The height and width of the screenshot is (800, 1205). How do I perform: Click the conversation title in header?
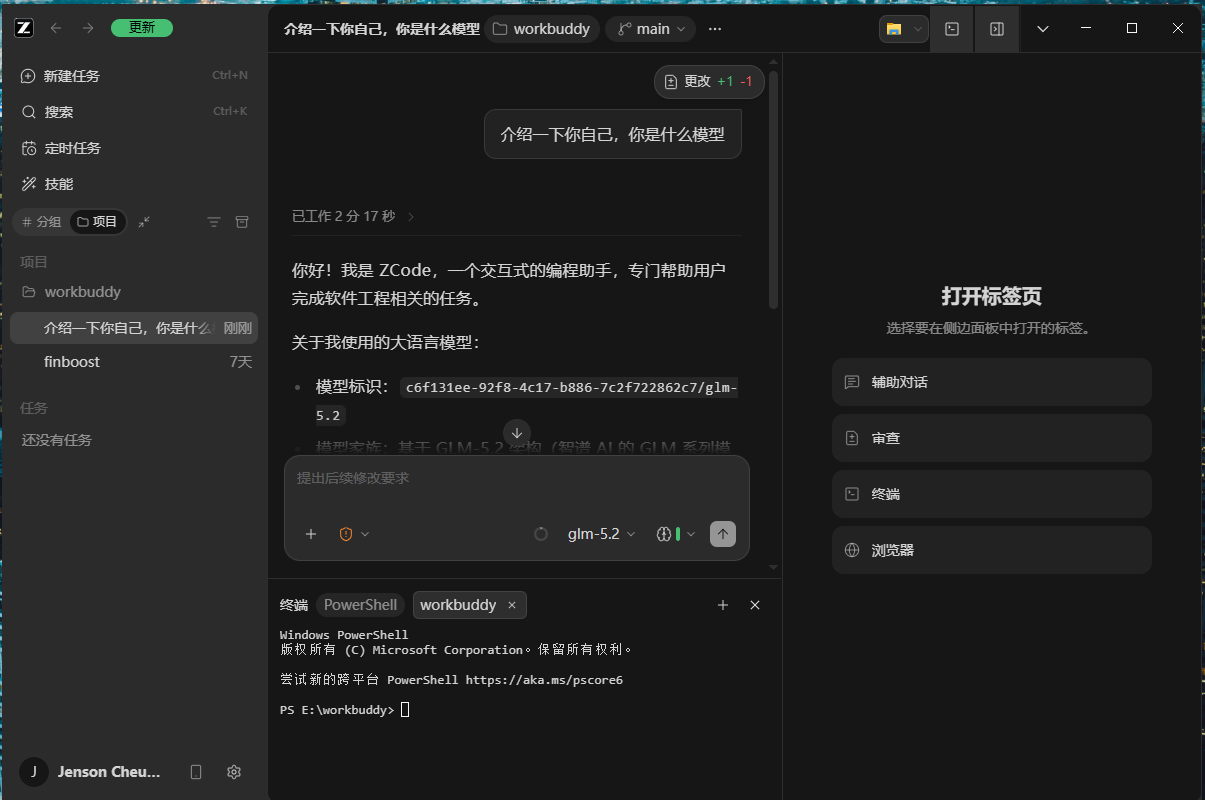pos(380,29)
